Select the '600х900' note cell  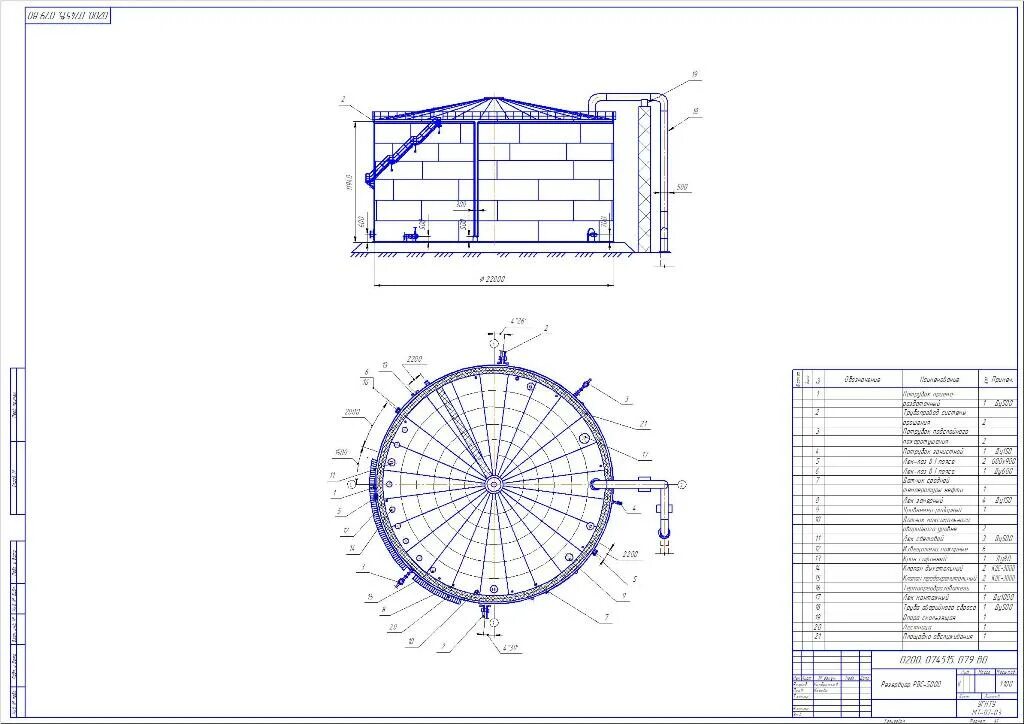[1004, 461]
